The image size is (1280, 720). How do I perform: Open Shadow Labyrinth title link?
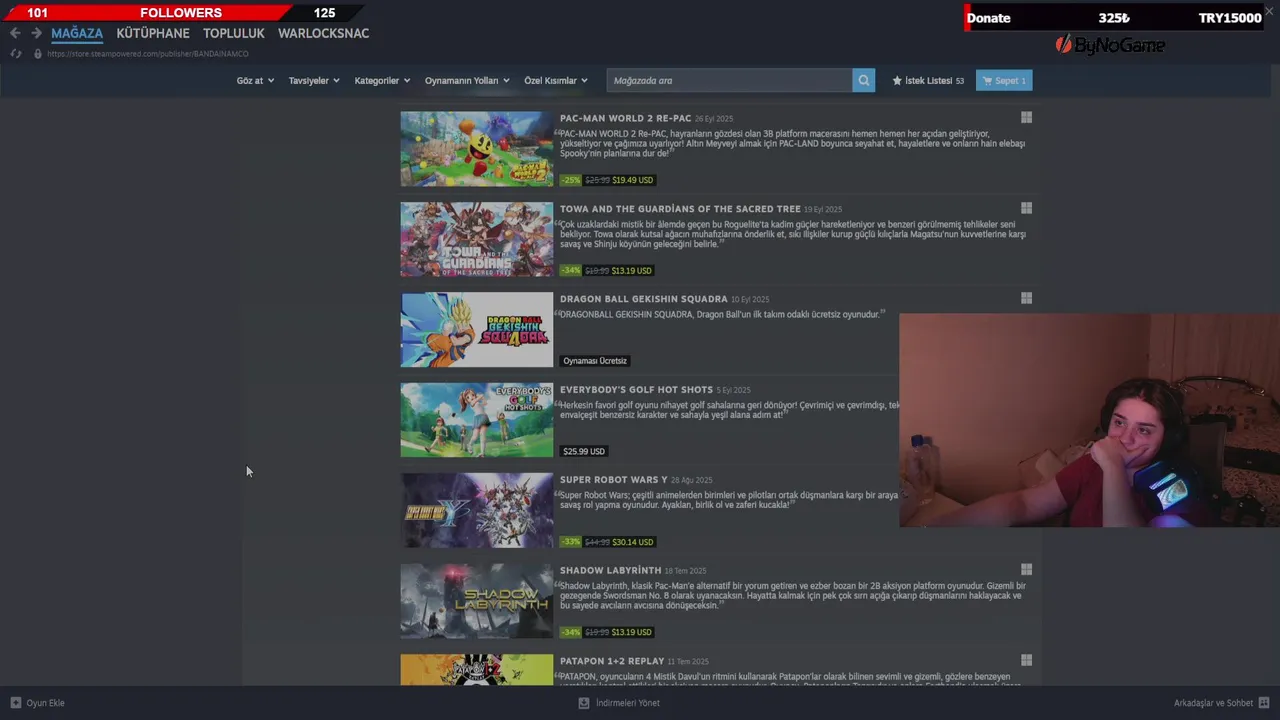click(x=610, y=570)
